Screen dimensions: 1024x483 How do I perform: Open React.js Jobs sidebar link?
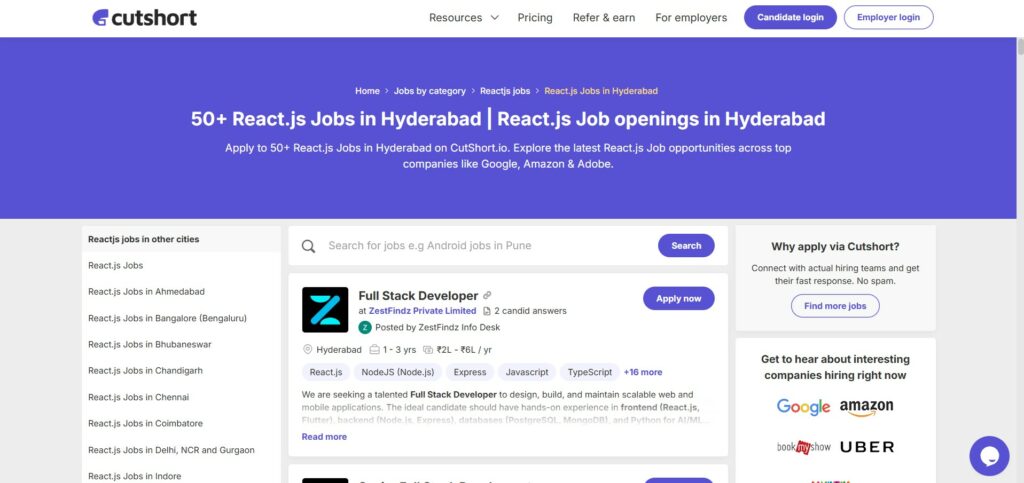pyautogui.click(x=116, y=266)
